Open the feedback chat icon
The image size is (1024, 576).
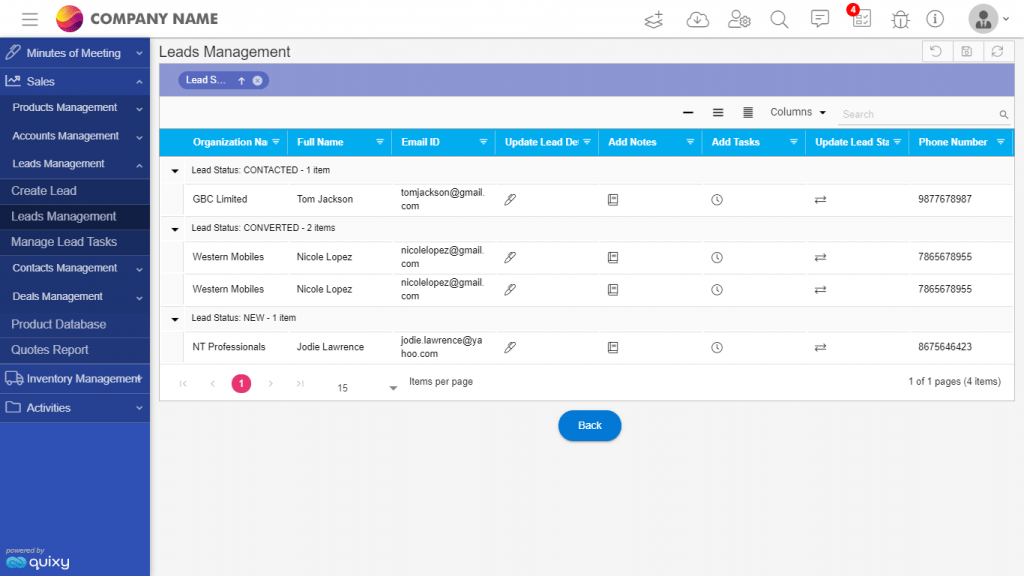(x=820, y=19)
